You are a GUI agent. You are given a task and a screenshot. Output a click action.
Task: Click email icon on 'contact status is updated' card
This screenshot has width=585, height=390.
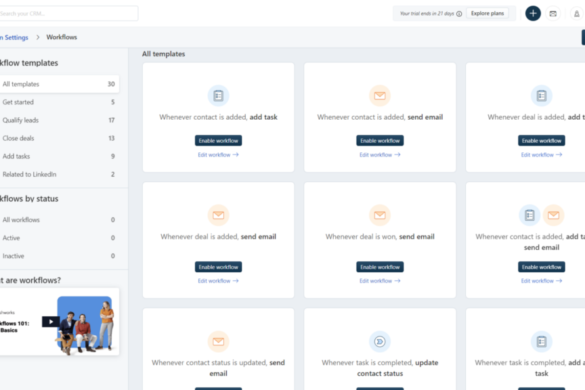click(x=218, y=341)
